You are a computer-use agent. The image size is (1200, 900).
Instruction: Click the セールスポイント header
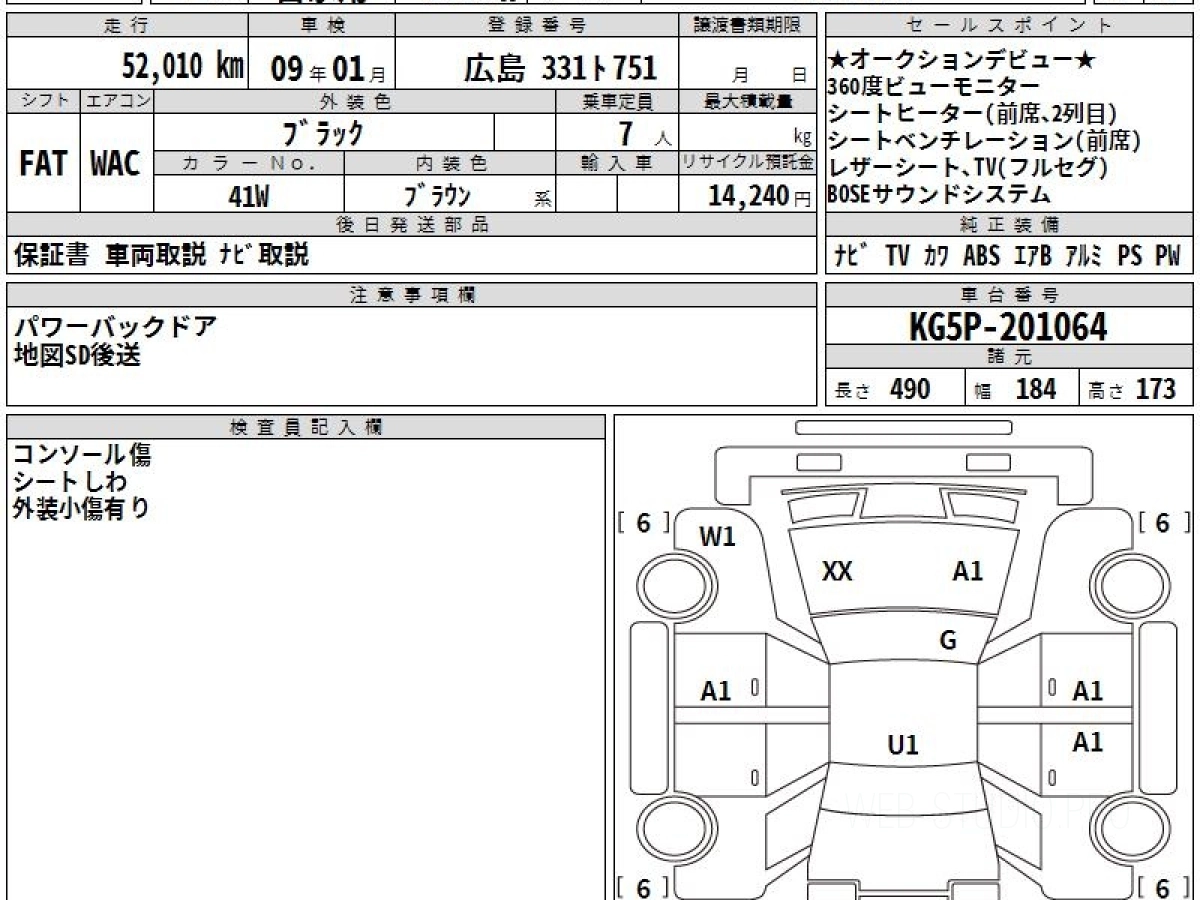point(1009,26)
